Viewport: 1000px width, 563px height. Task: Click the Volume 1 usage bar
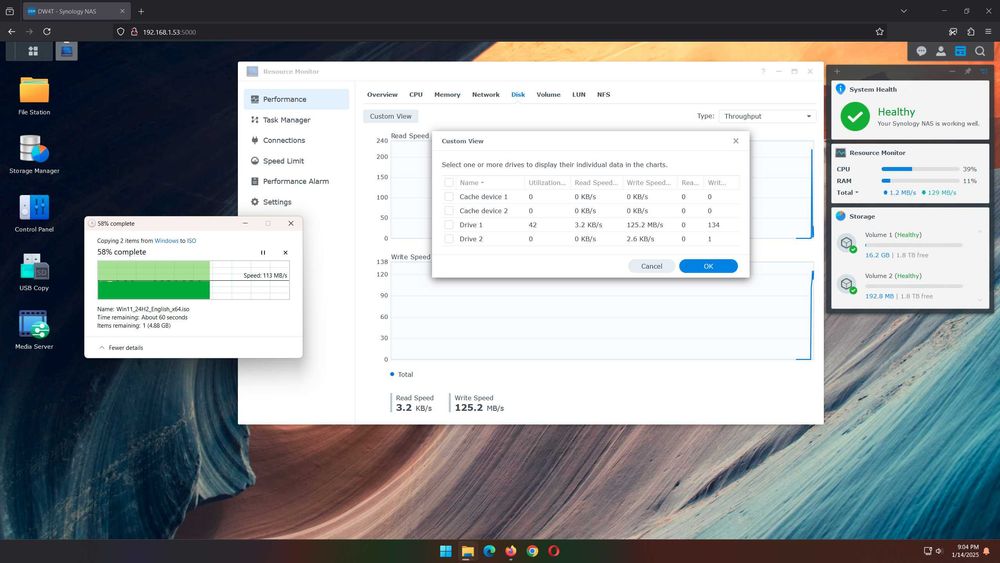click(x=913, y=245)
